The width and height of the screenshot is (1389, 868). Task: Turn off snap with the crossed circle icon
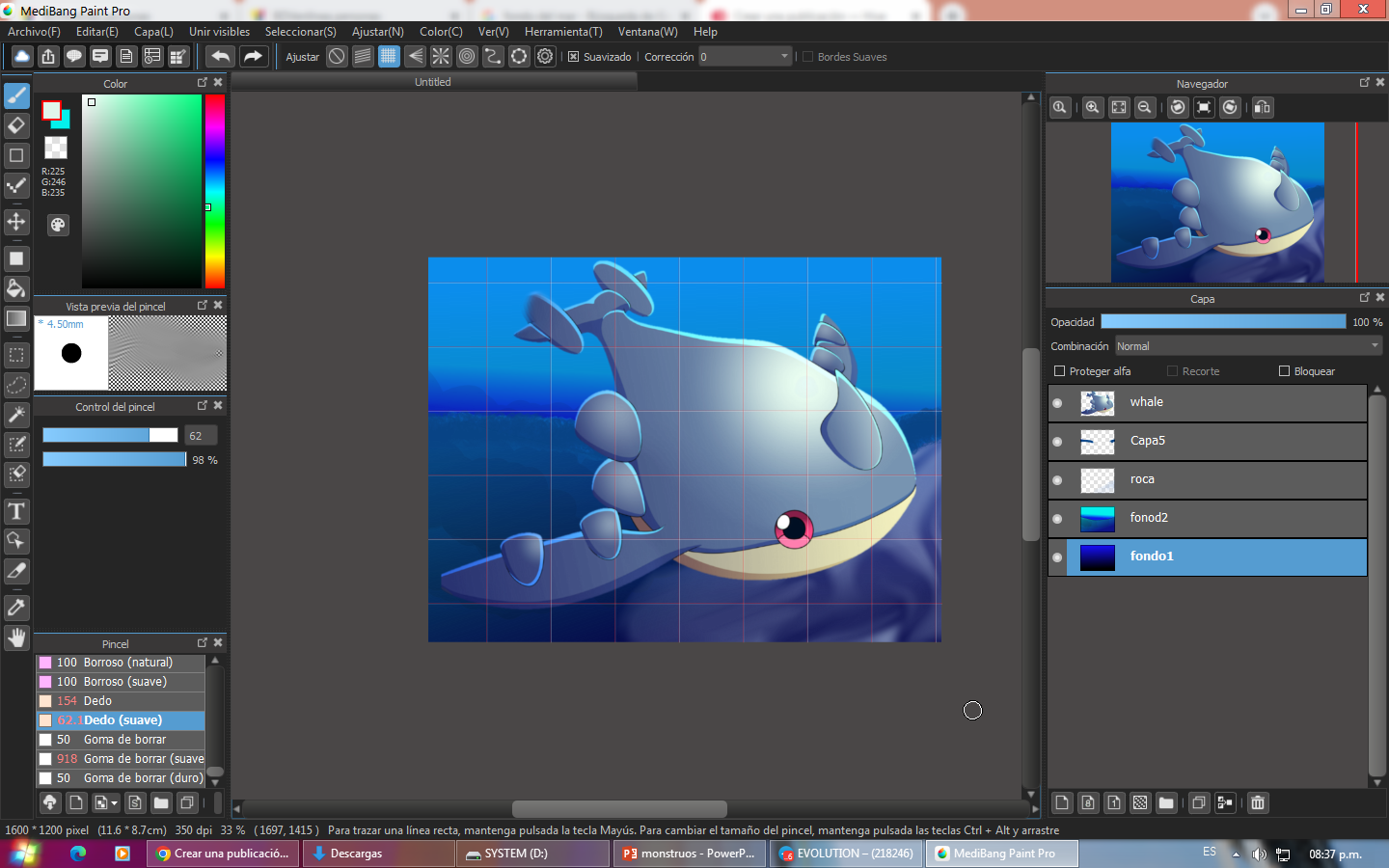tap(337, 56)
